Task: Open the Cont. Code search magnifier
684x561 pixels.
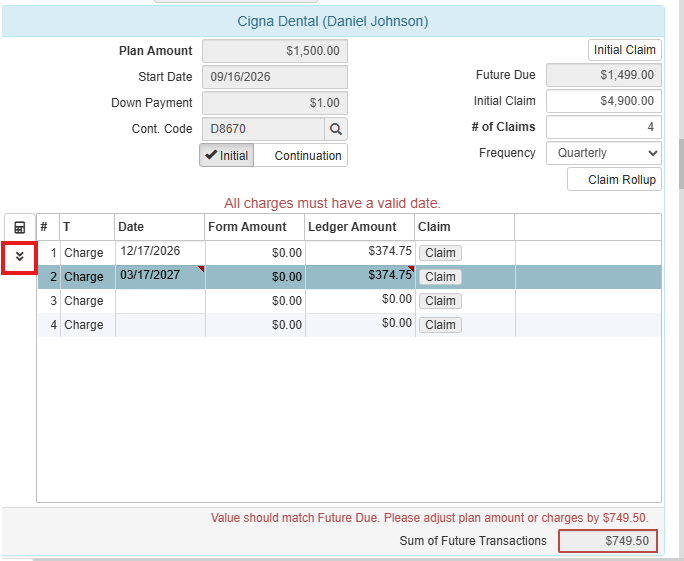Action: pyautogui.click(x=335, y=129)
